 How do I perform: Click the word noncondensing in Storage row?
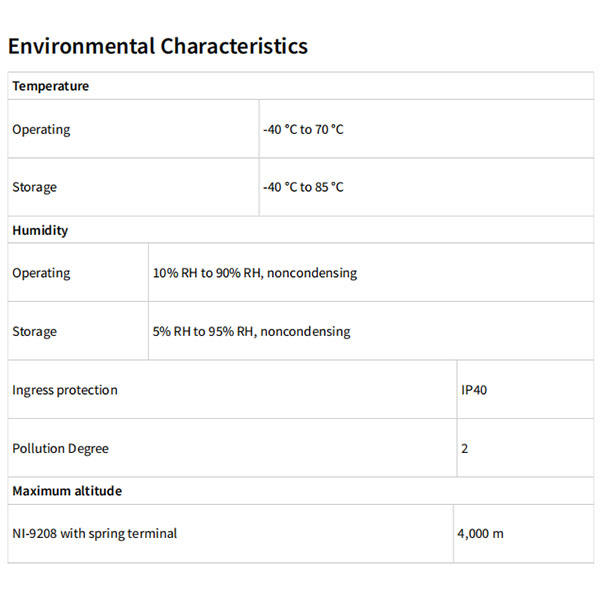(x=305, y=331)
